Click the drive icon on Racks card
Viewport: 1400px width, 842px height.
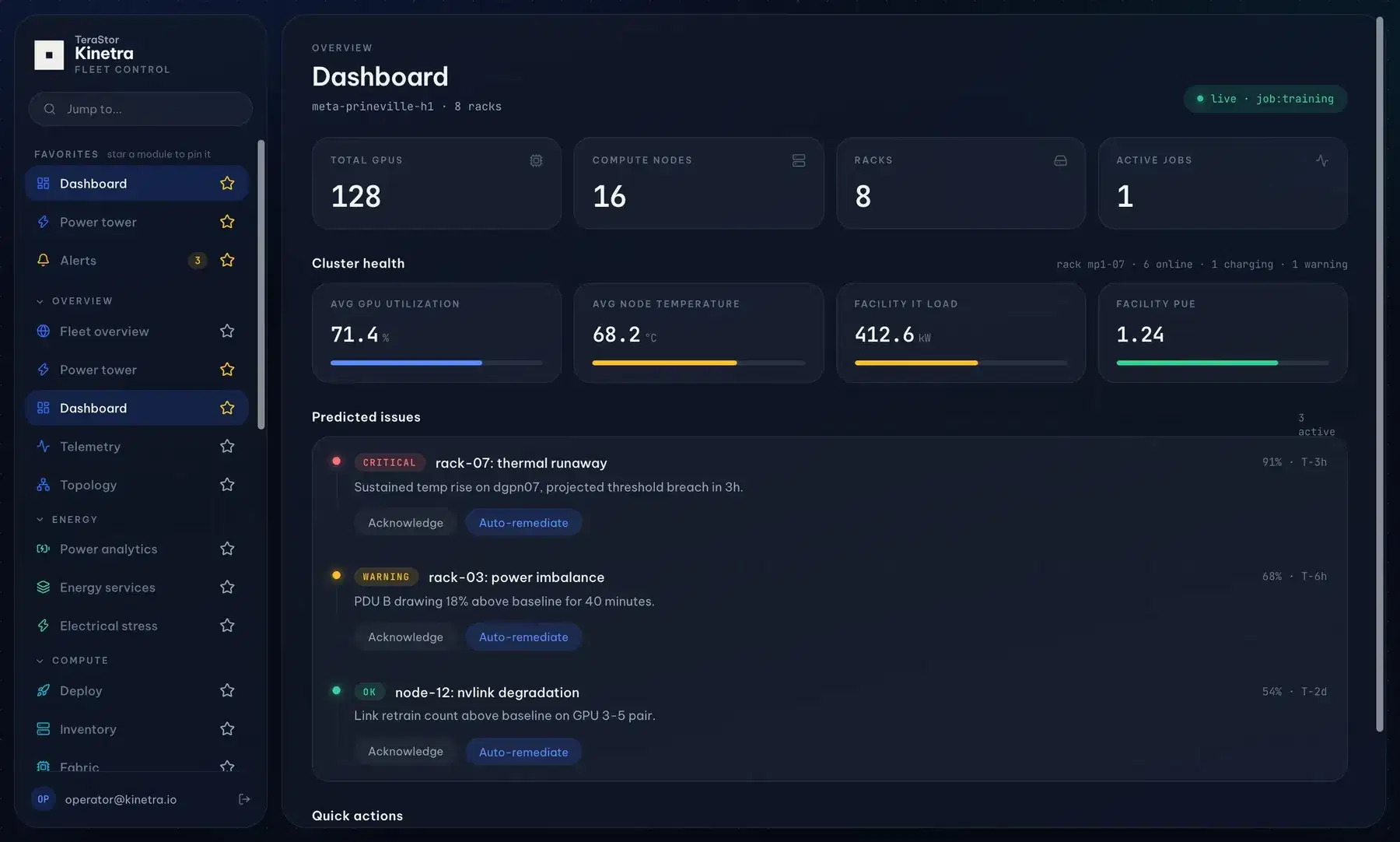click(x=1060, y=160)
